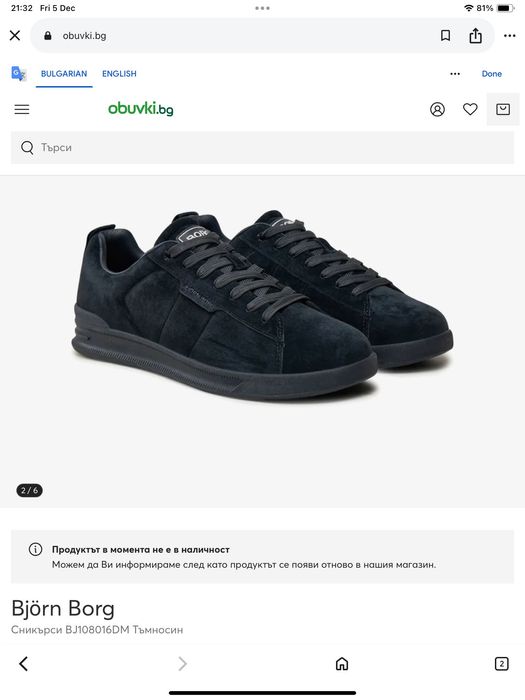Open the user account profile icon
525x700 pixels.
coord(438,109)
